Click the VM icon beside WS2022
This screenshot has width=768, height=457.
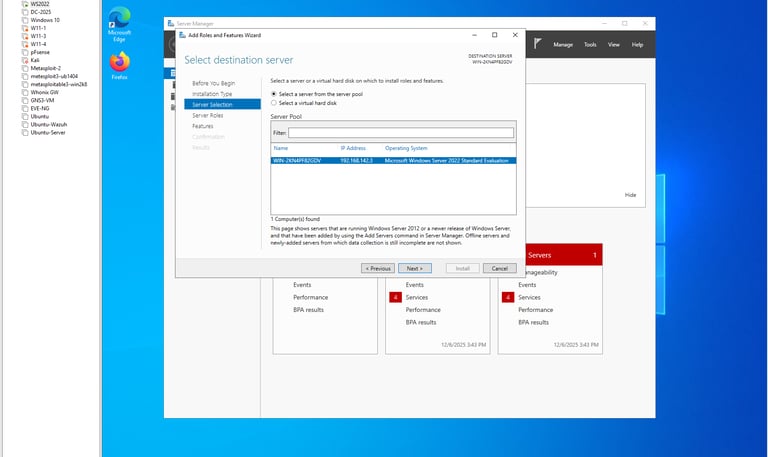tap(25, 4)
